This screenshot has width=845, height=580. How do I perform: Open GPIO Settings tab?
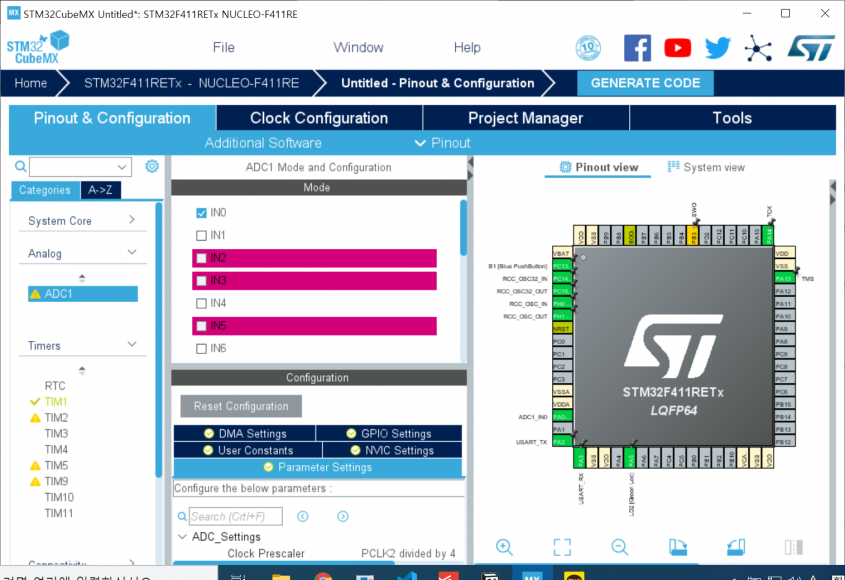(389, 433)
